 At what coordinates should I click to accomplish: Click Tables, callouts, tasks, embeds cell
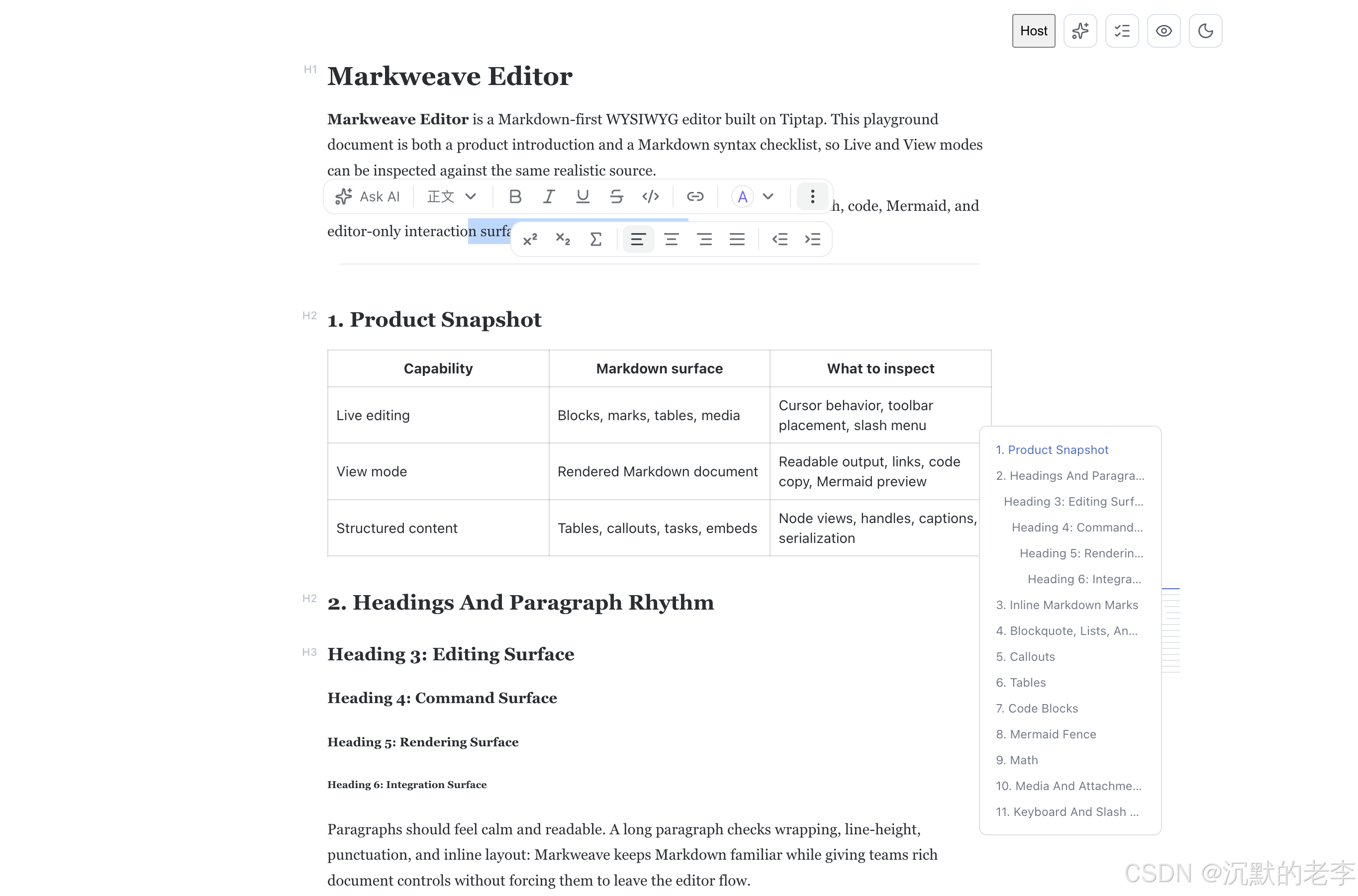(x=660, y=528)
